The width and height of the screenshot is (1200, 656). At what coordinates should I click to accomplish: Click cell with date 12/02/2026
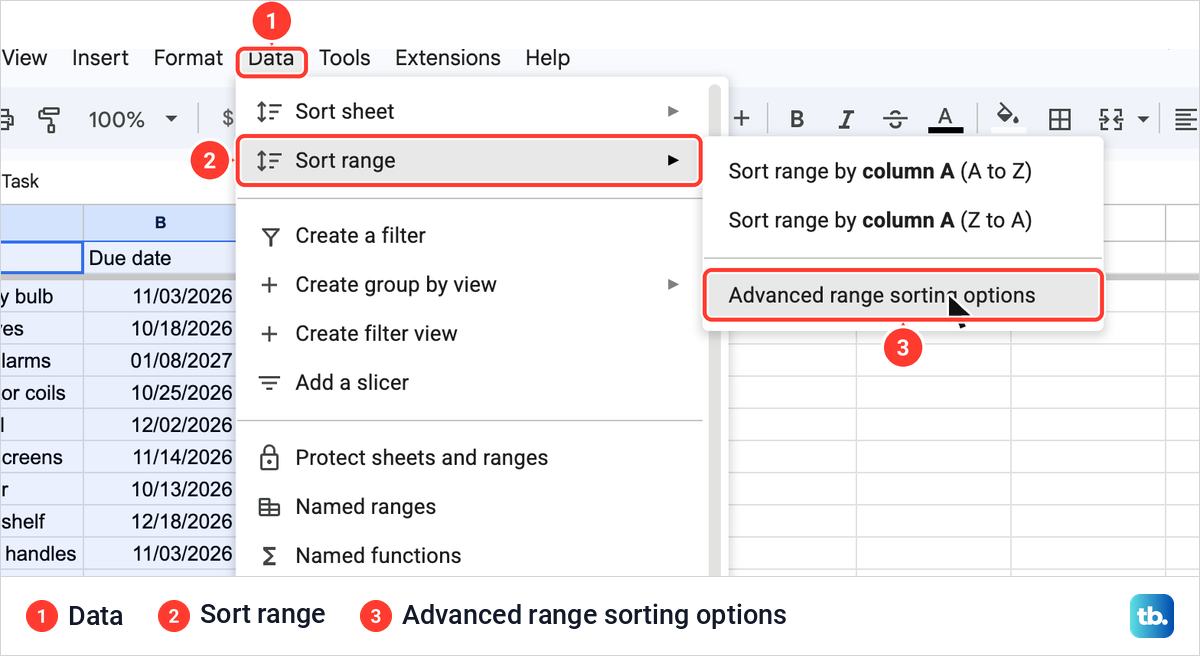point(160,425)
